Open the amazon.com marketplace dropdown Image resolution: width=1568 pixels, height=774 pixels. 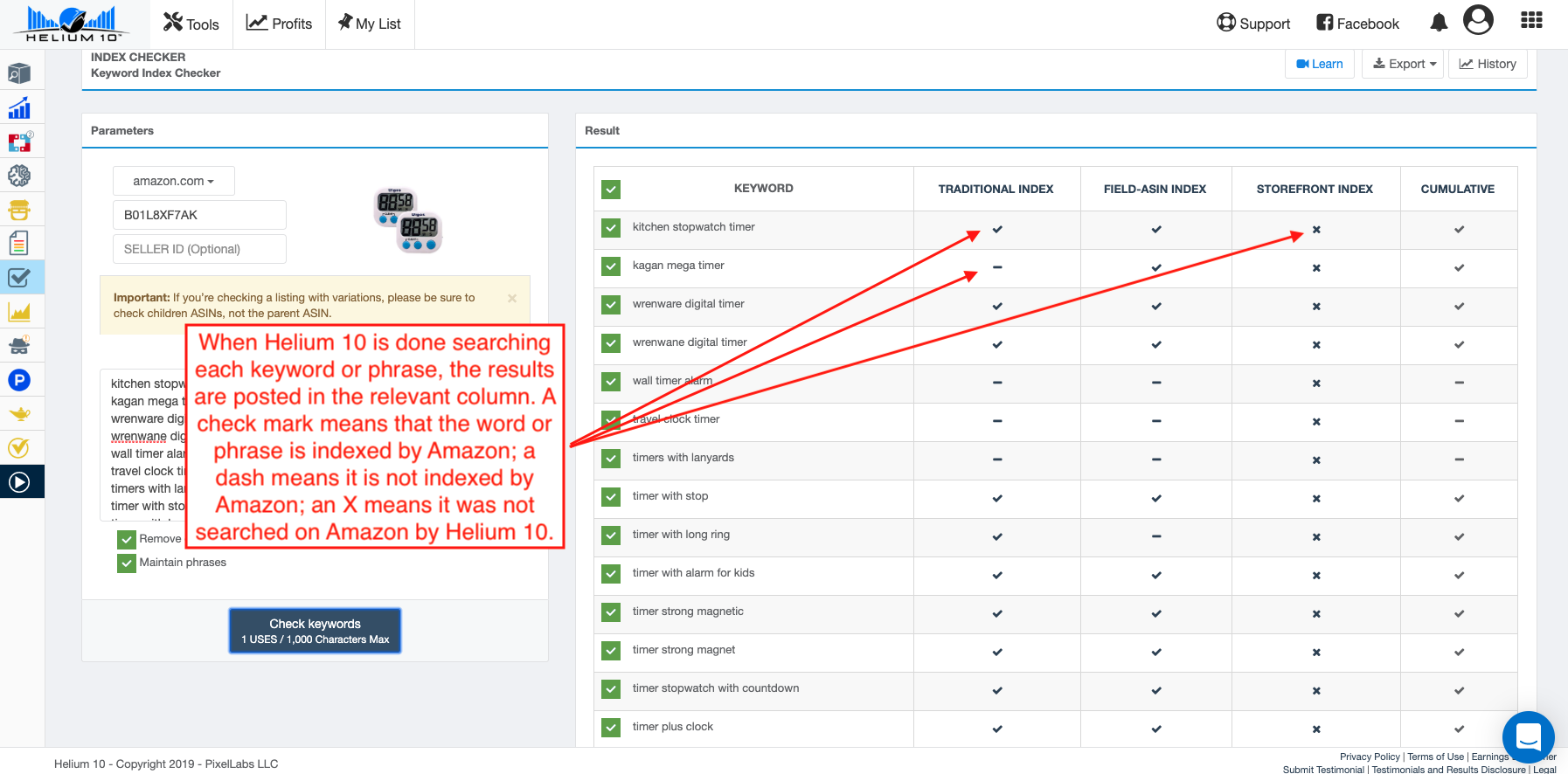173,181
